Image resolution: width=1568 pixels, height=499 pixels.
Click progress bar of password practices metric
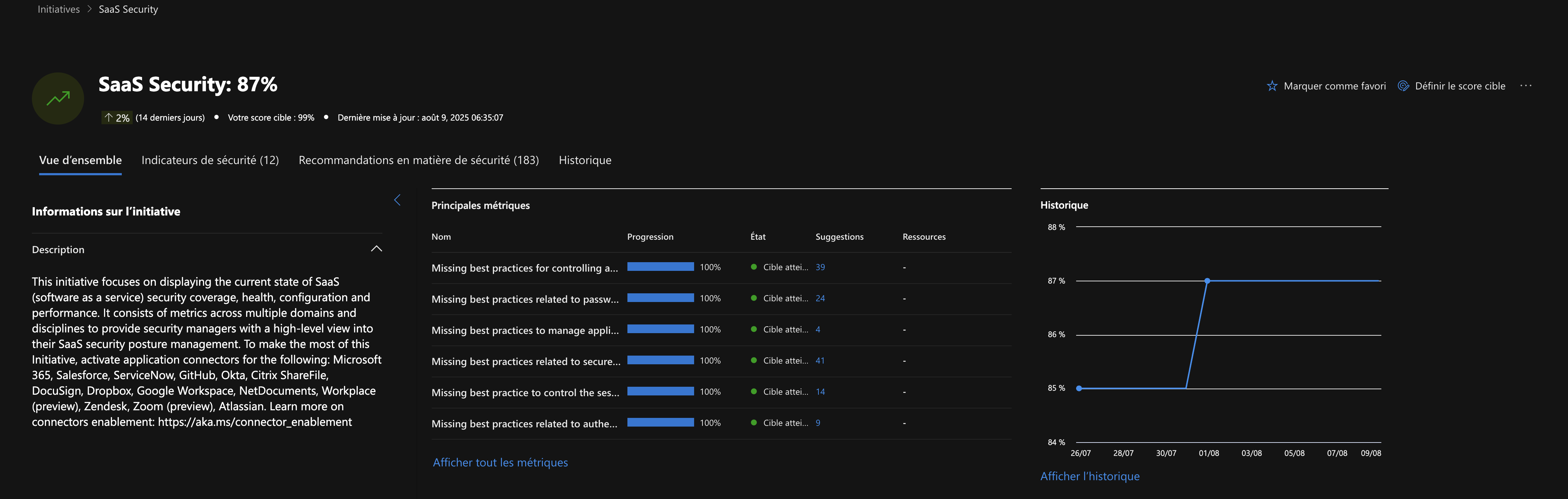point(660,298)
